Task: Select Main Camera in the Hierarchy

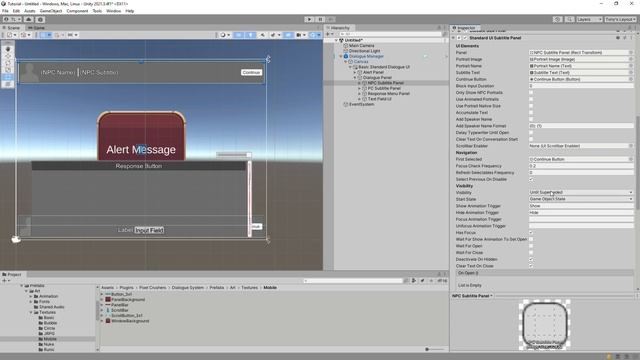Action: point(362,46)
